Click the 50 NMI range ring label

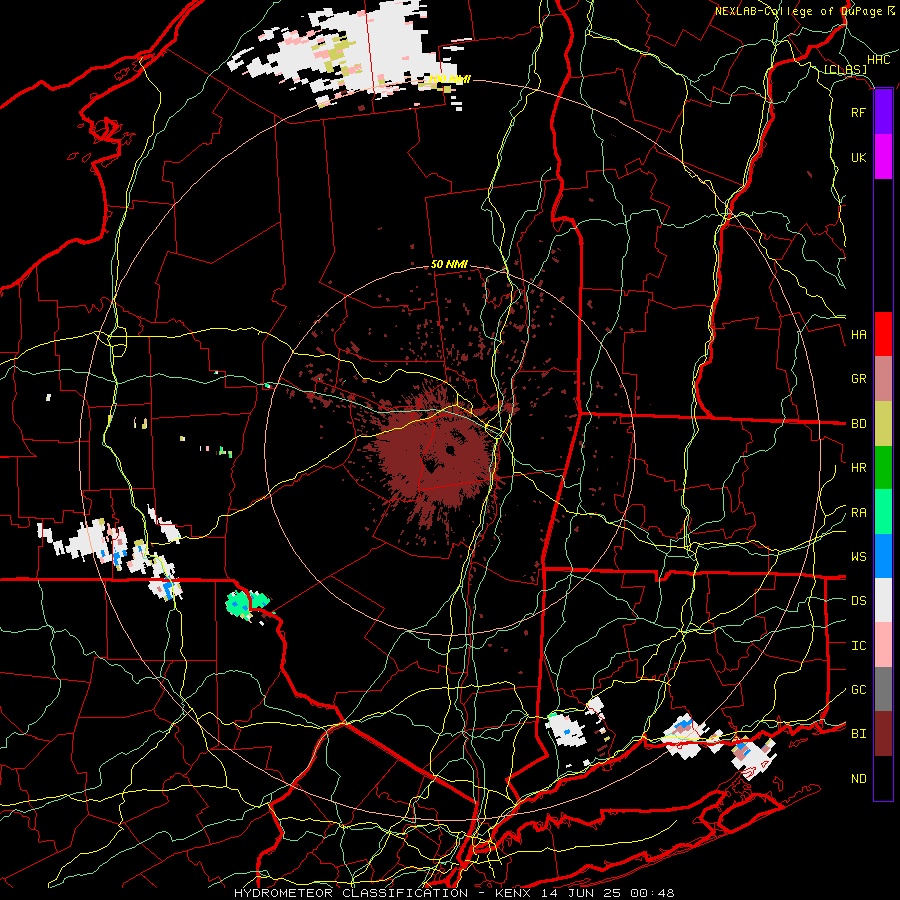pyautogui.click(x=449, y=265)
